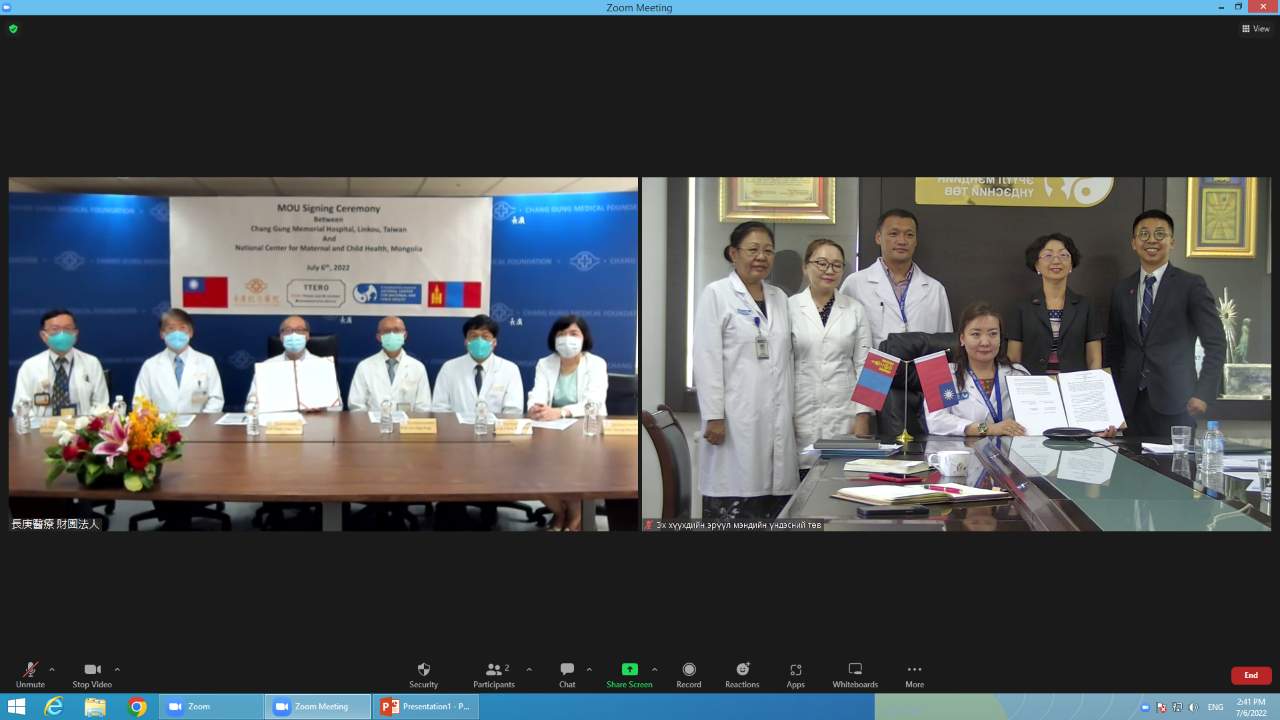
Task: Expand audio options arrow beside Unmute
Action: (52, 670)
